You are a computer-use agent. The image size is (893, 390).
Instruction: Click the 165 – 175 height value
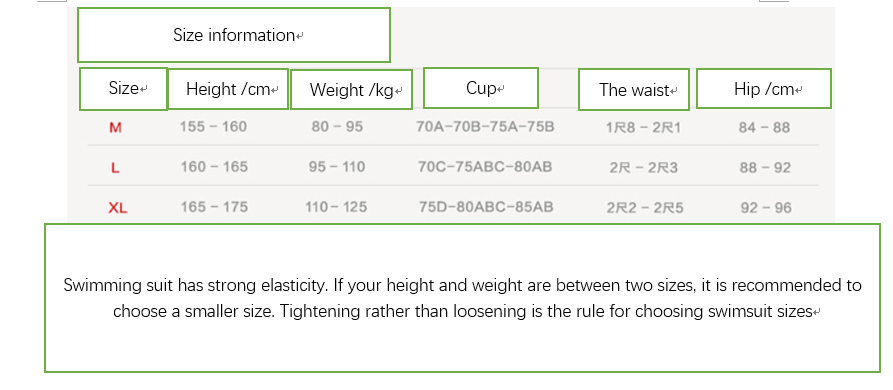(x=214, y=207)
